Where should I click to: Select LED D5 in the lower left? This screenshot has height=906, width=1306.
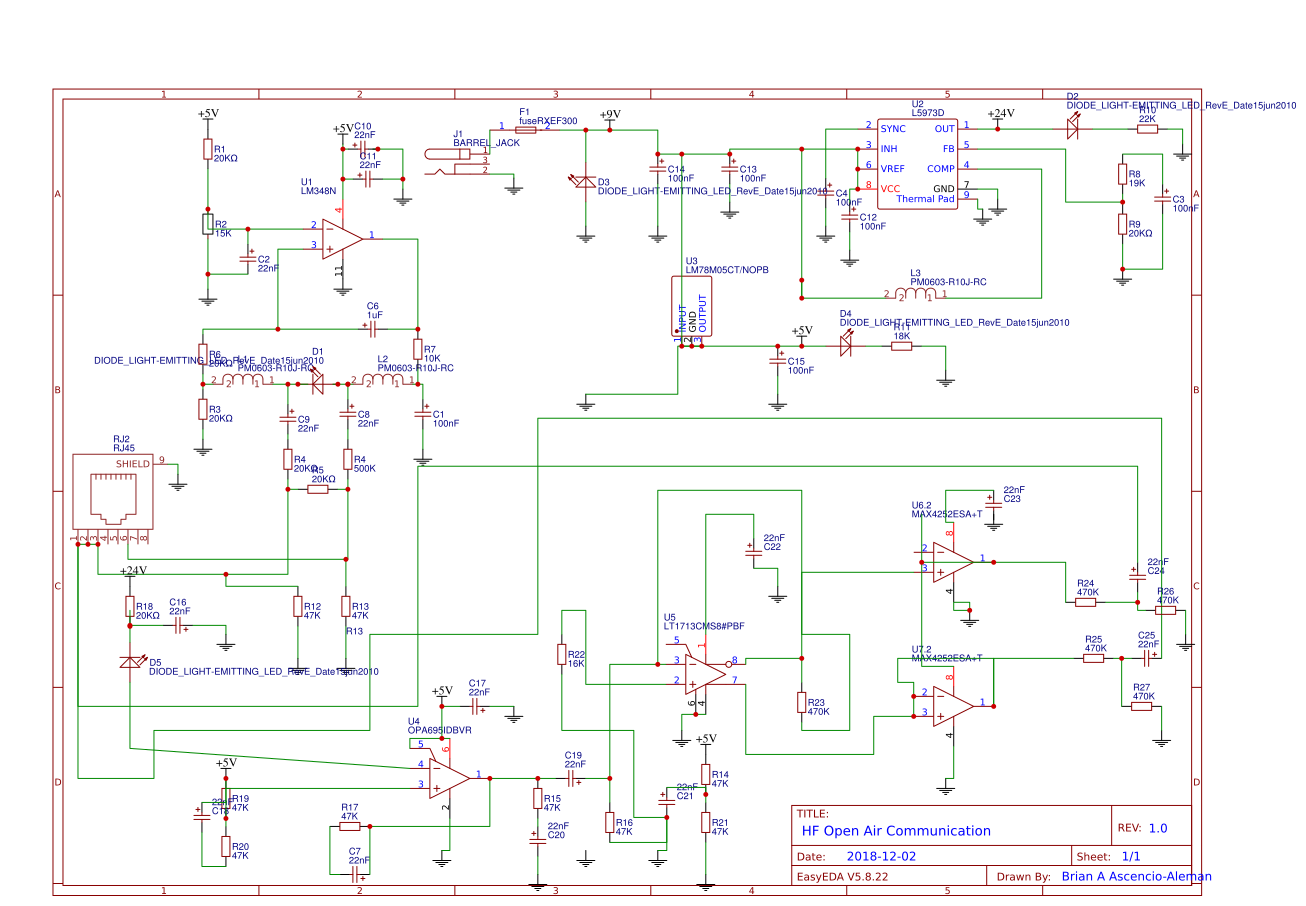(131, 662)
